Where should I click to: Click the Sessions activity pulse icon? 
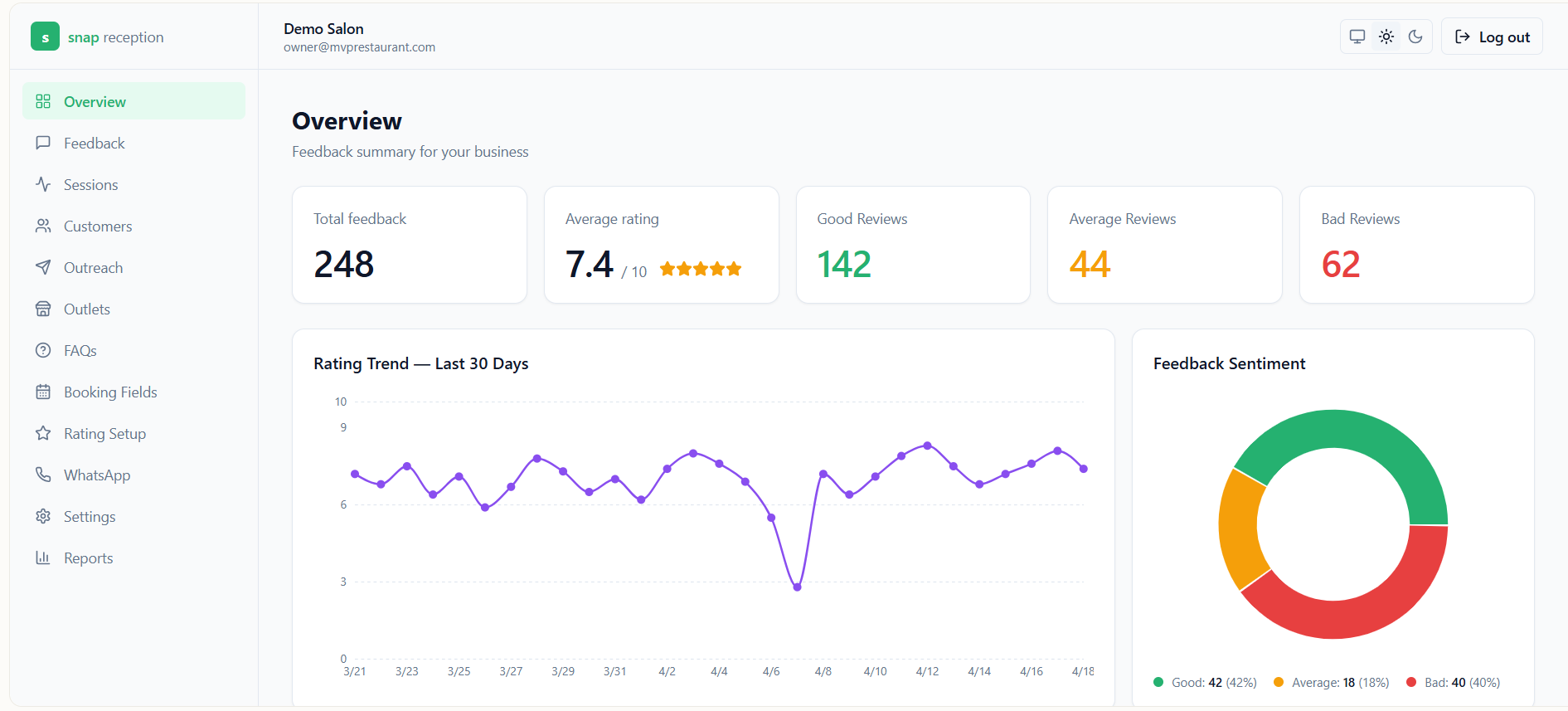coord(43,184)
